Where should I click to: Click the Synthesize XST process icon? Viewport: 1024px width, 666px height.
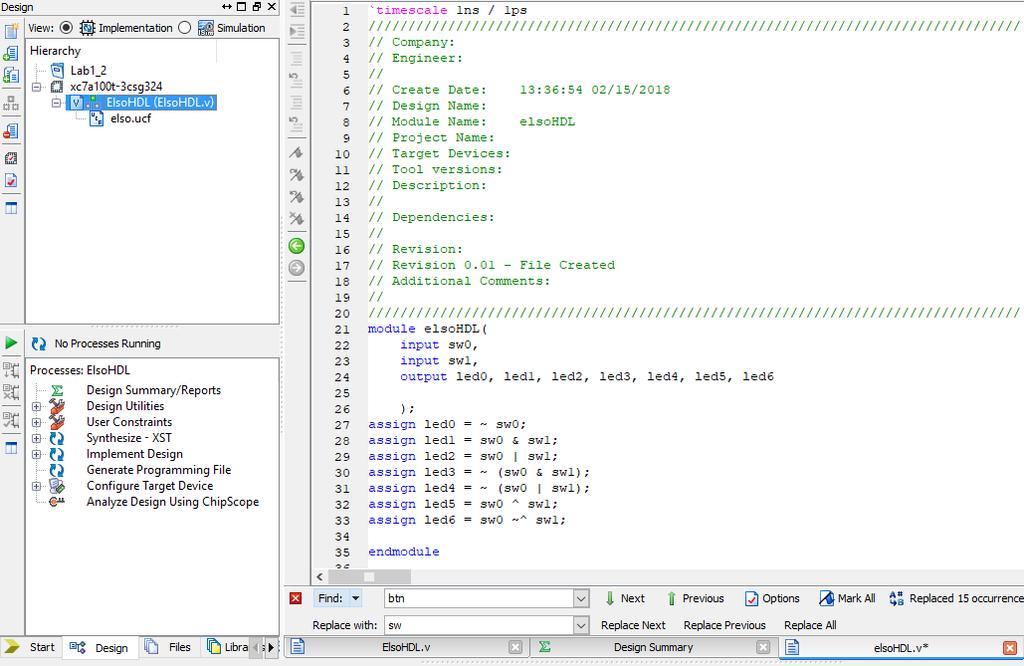[57, 438]
